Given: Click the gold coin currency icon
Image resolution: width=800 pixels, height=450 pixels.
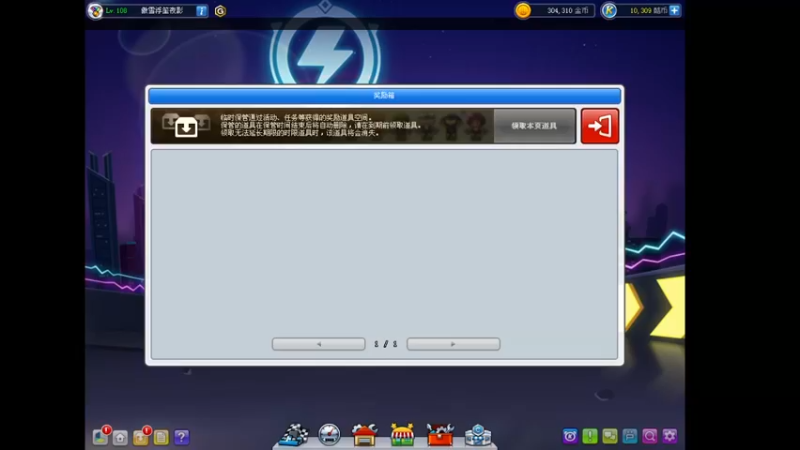Looking at the screenshot, I should [522, 10].
